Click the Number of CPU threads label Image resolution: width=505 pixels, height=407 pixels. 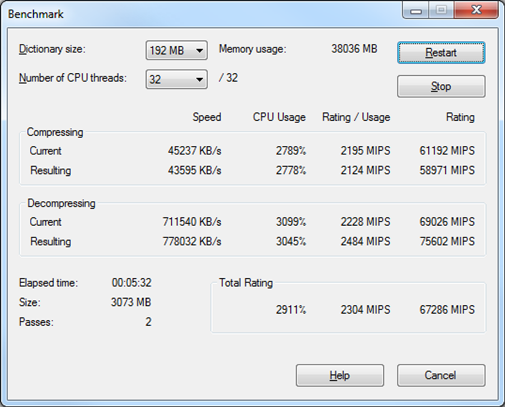click(x=73, y=78)
